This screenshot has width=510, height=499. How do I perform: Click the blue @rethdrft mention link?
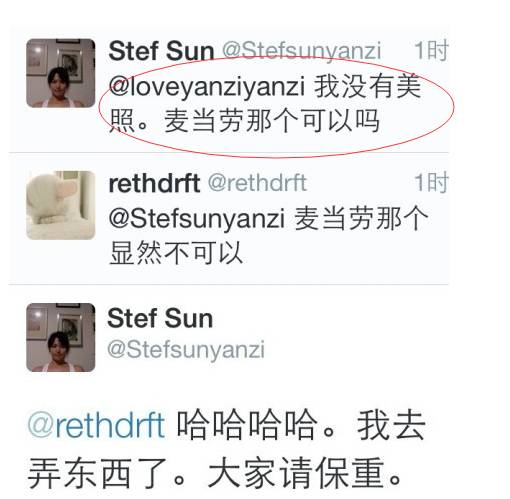click(96, 425)
